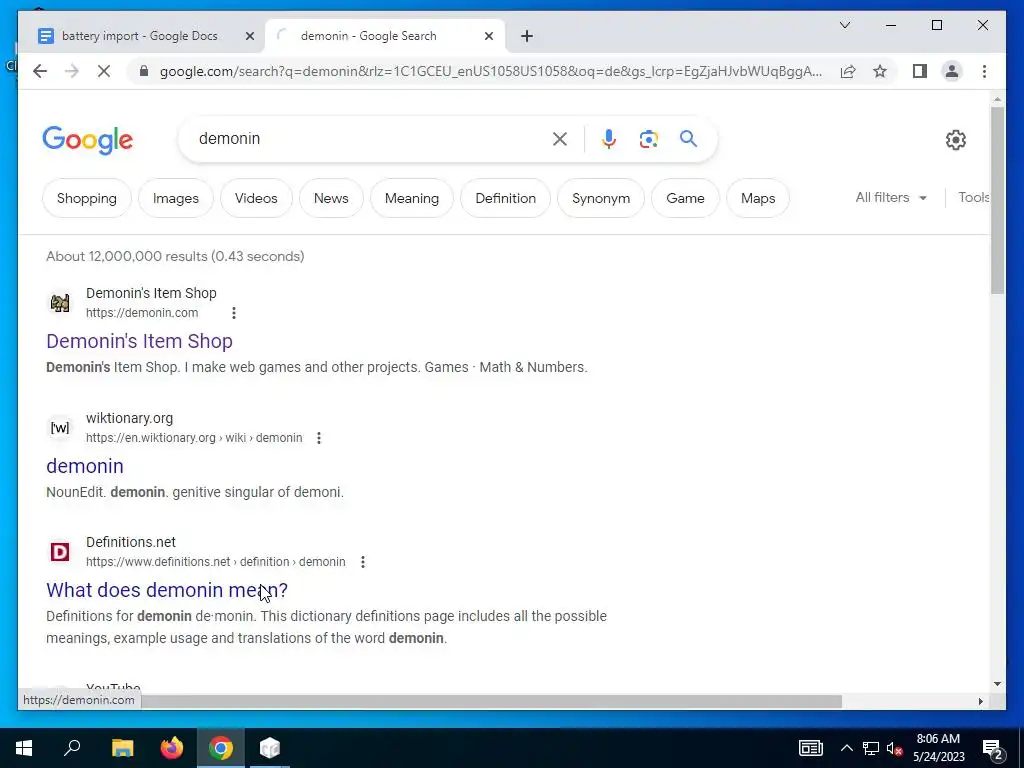Click the muted volume tray icon
The height and width of the screenshot is (768, 1024).
point(895,748)
